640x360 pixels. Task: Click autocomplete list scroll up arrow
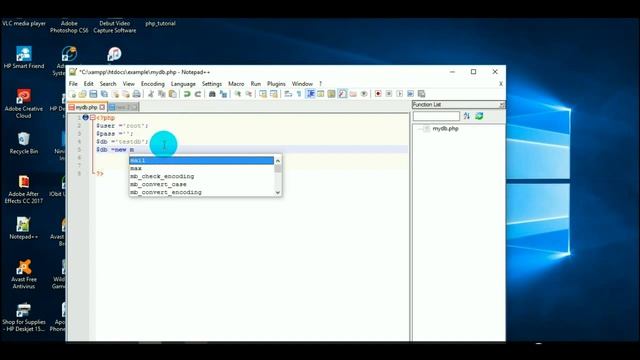tap(278, 160)
